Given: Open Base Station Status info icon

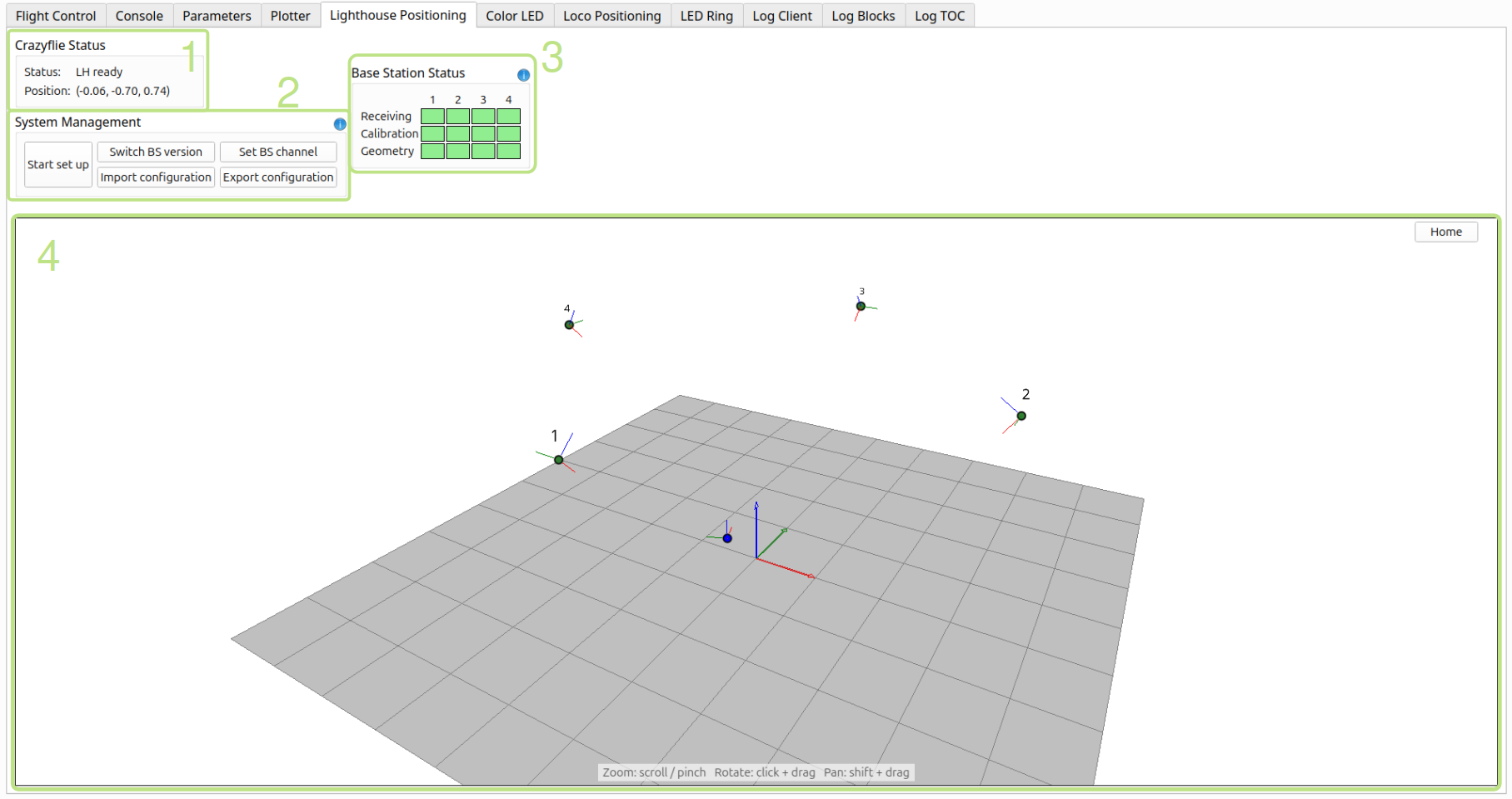Looking at the screenshot, I should pos(523,75).
